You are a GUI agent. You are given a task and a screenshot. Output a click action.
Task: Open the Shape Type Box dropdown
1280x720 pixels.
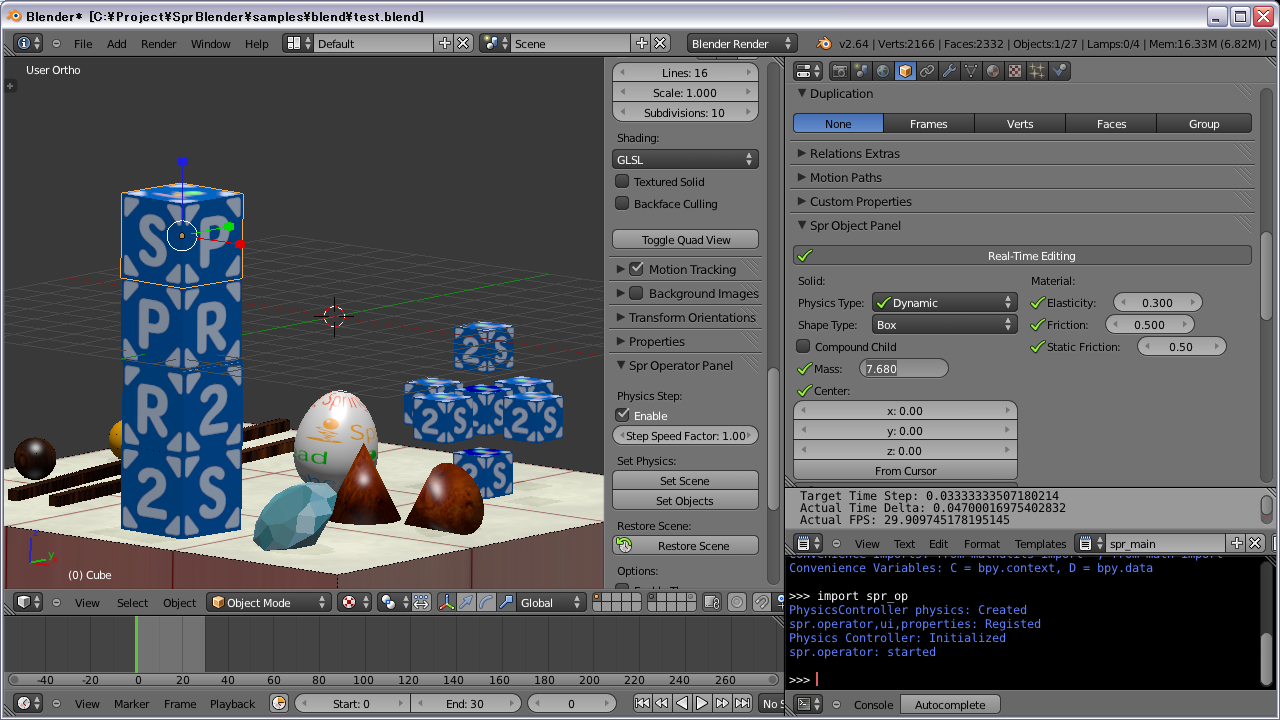click(x=944, y=324)
